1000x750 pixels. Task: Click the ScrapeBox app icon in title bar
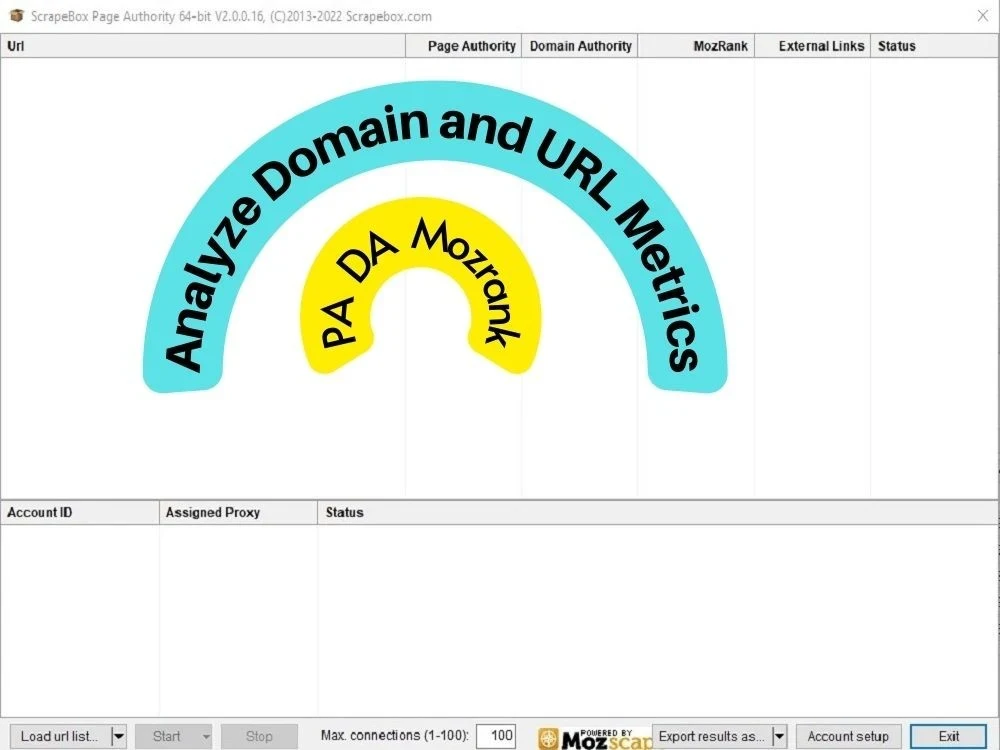tap(17, 15)
